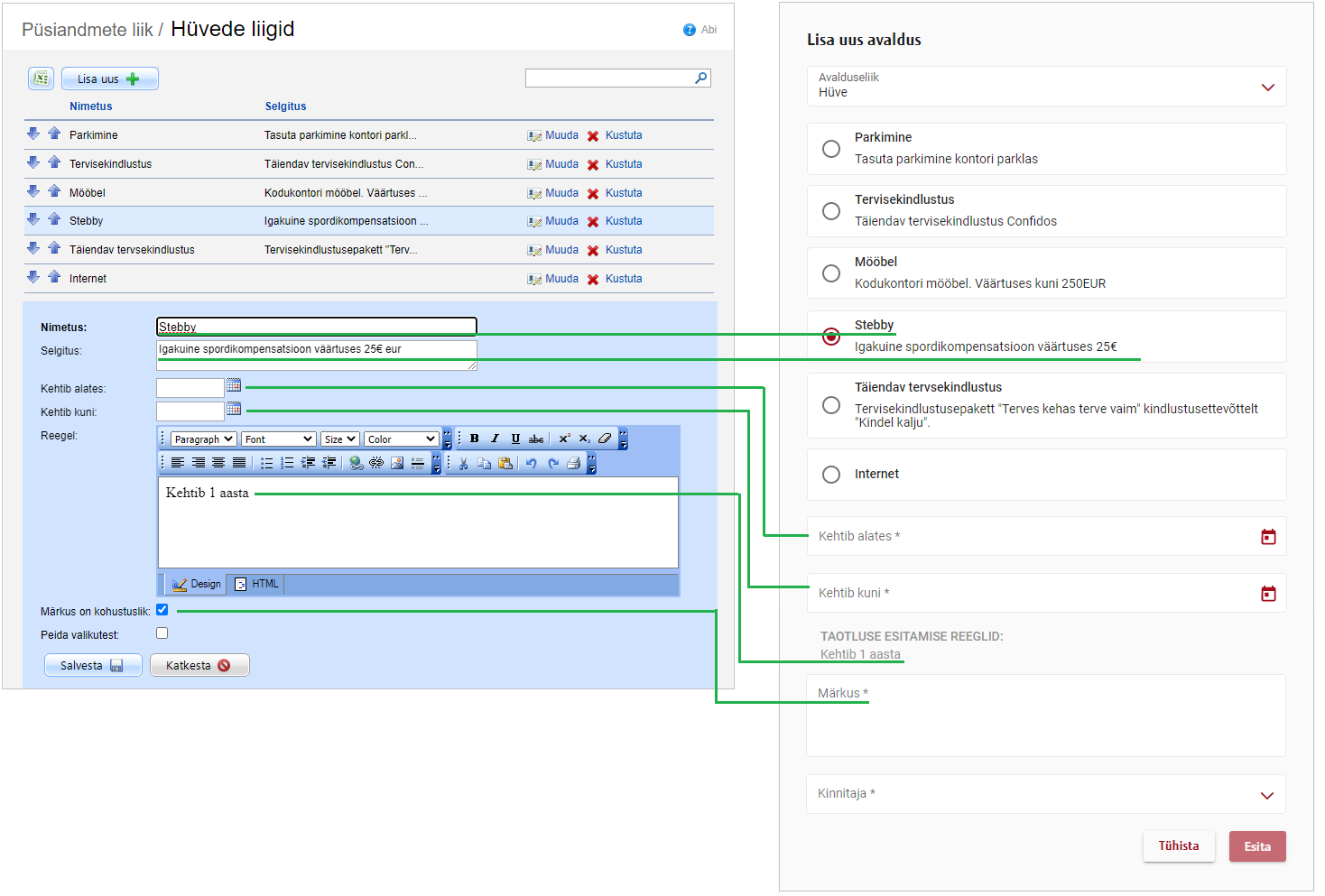Open the Paragraph style dropdown
The image size is (1325, 896).
(203, 439)
